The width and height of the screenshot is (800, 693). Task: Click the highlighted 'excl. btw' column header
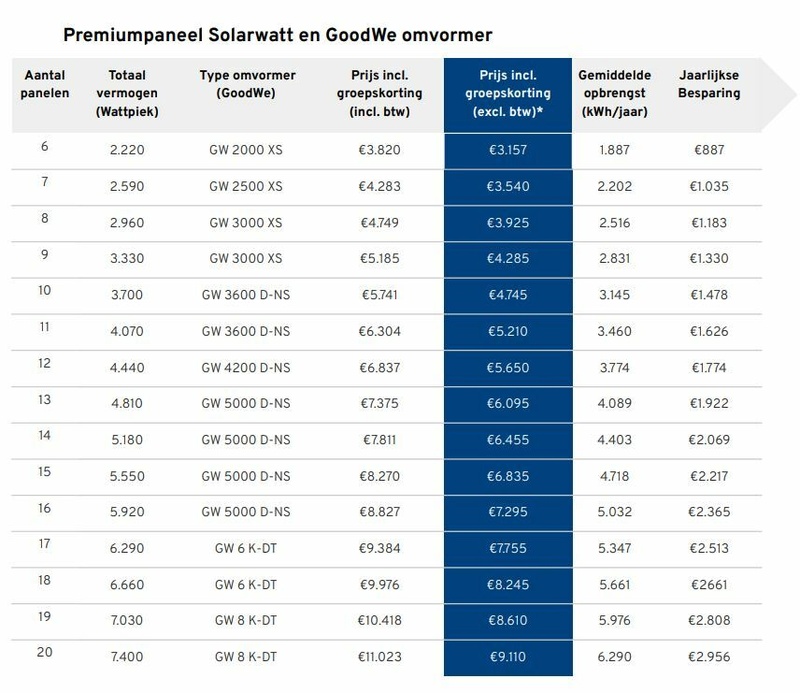(x=506, y=93)
